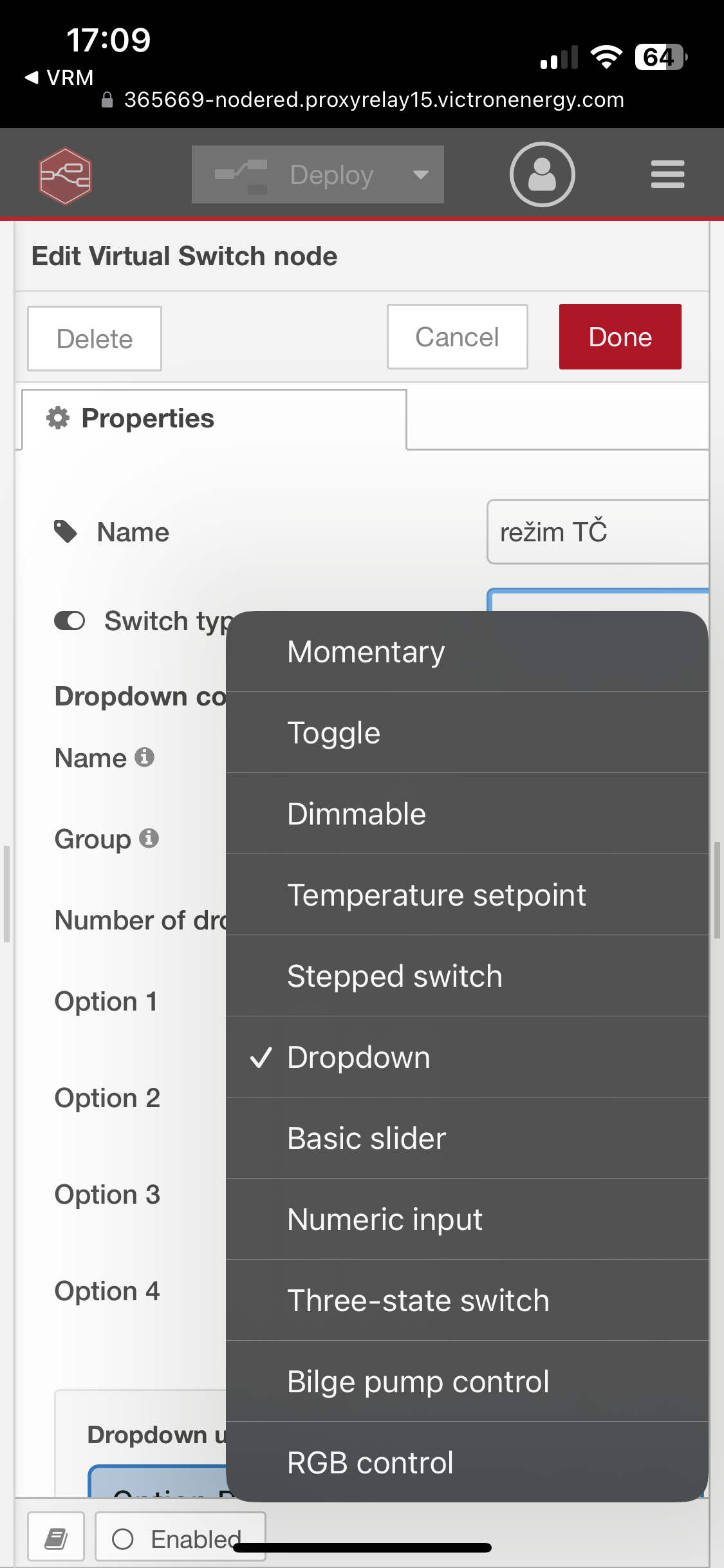Expand the Deploy options arrow
The height and width of the screenshot is (1568, 724).
pyautogui.click(x=421, y=174)
